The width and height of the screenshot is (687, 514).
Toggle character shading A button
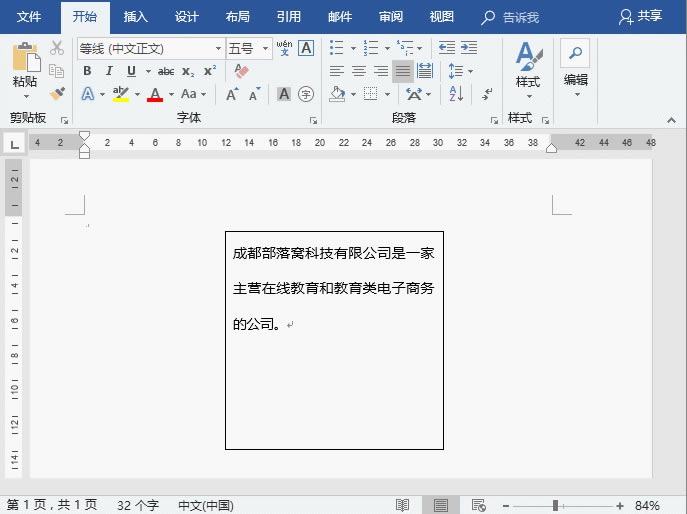click(284, 94)
